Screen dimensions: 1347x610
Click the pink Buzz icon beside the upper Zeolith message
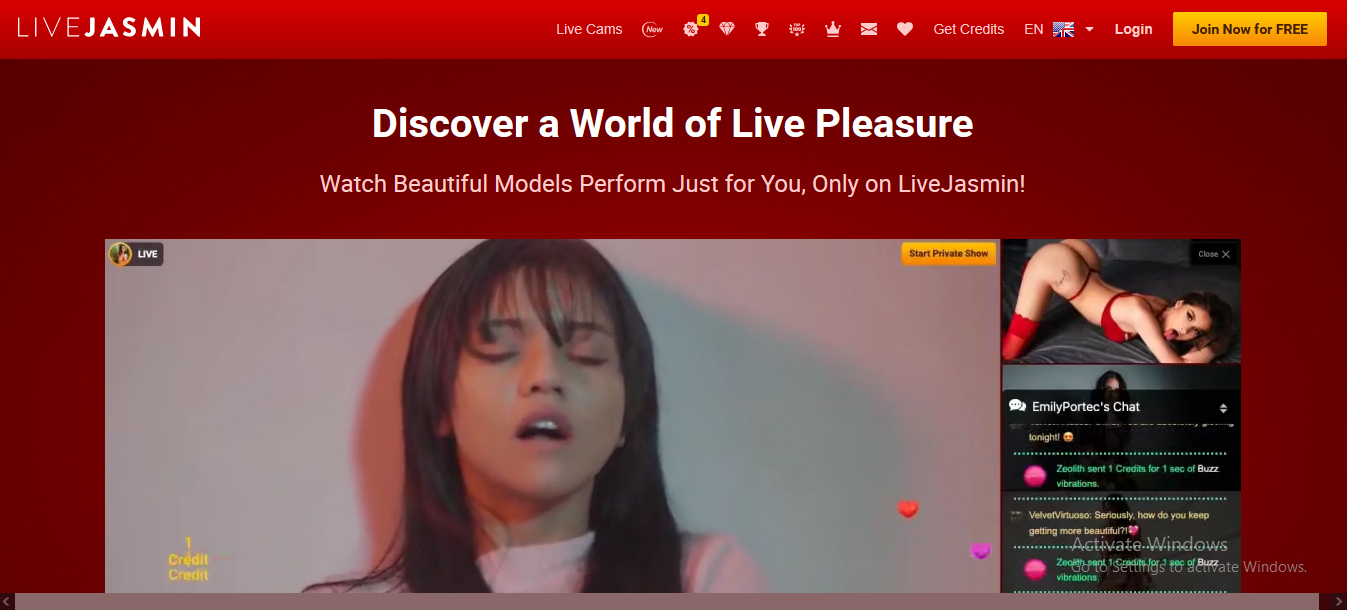click(1036, 476)
